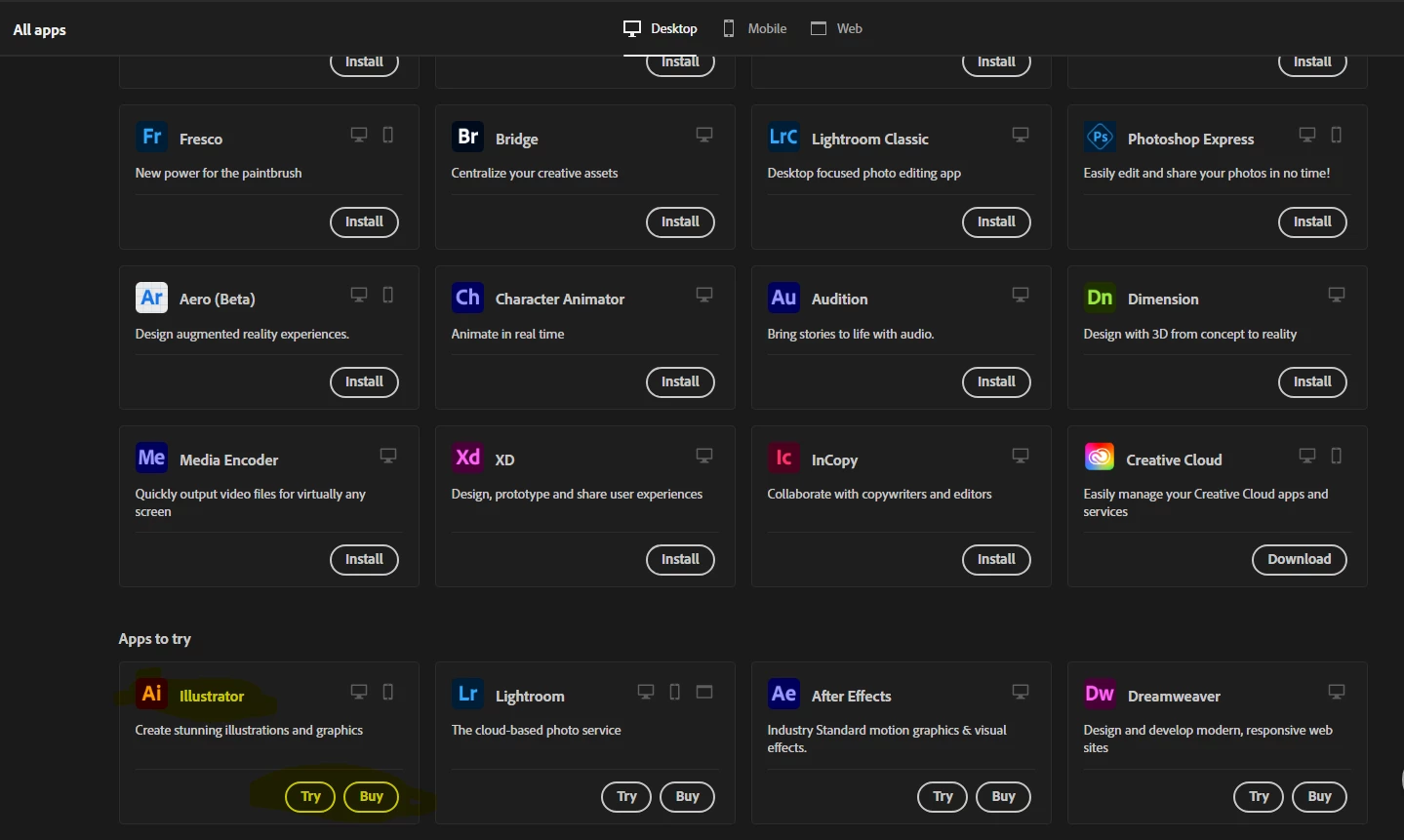Click the Audition app icon
This screenshot has width=1404, height=840.
point(783,298)
